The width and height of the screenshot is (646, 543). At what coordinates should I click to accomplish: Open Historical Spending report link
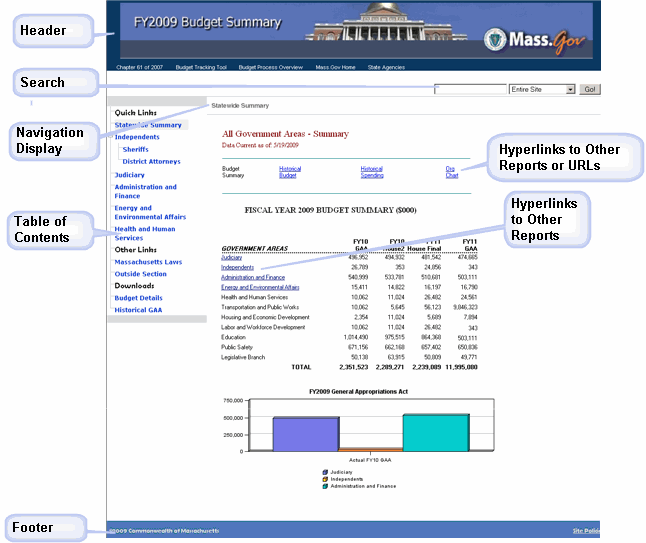[x=372, y=172]
